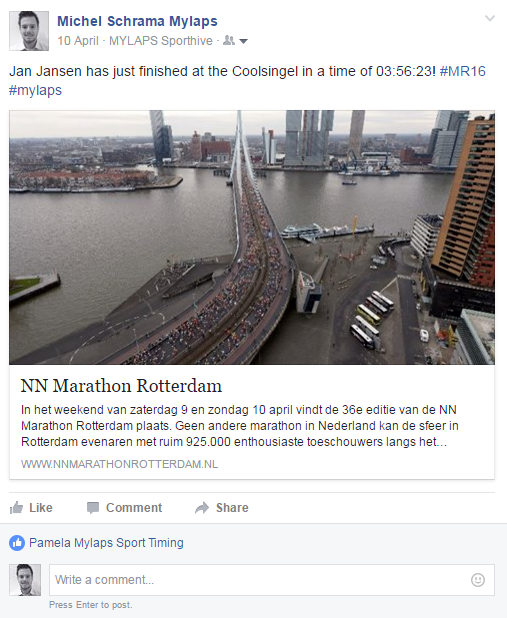Screen dimensions: 507x618
Task: Click the thumbs-up Like icon
Action: [16, 508]
